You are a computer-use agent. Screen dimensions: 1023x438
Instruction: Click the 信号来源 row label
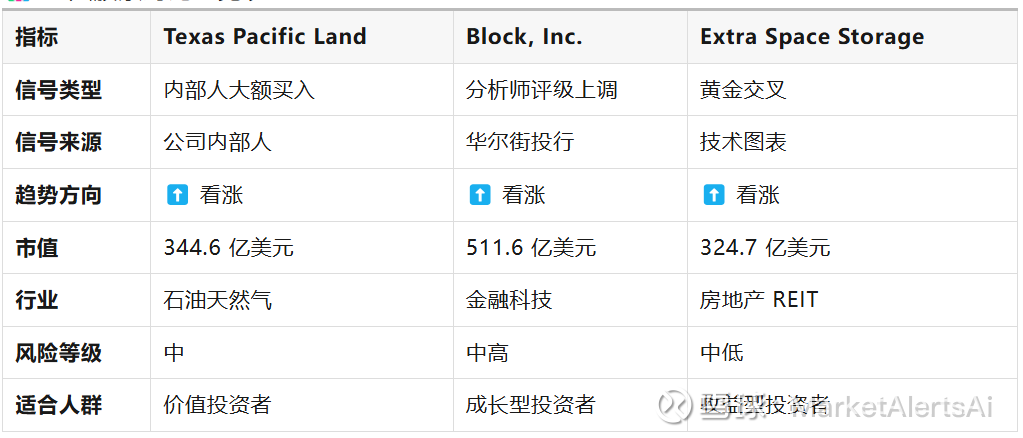[x=59, y=142]
